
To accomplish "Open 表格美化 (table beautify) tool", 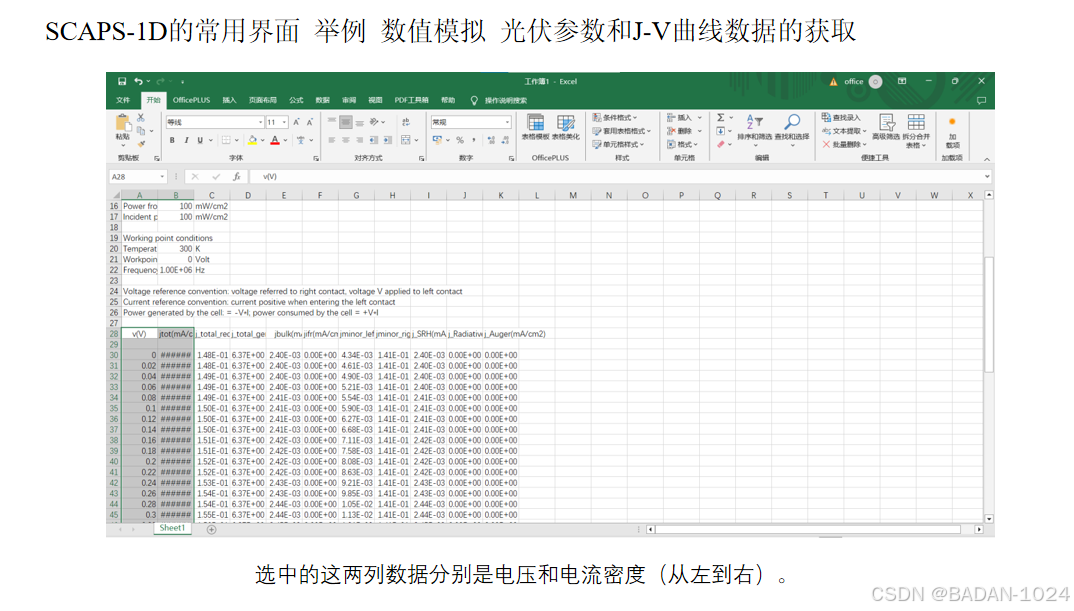I will [566, 127].
